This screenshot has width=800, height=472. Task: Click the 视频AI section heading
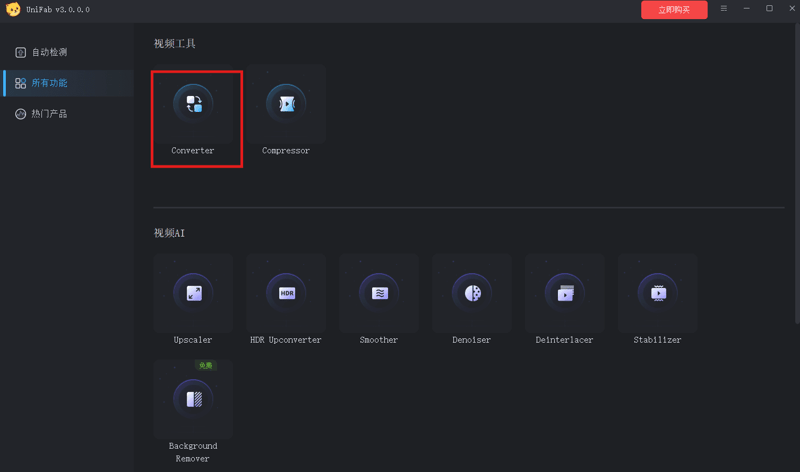tap(169, 233)
